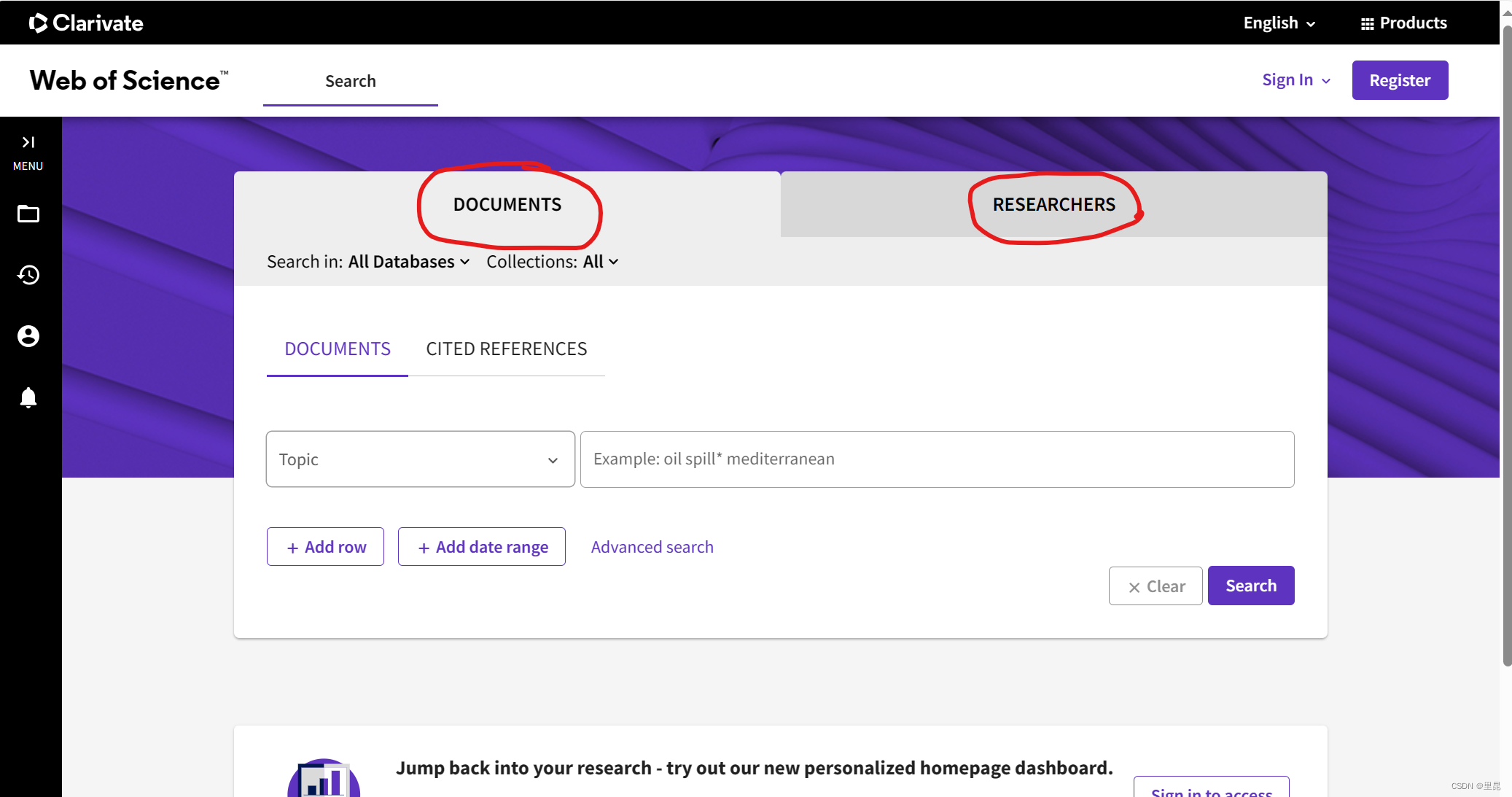Expand the Collections: All dropdown
The width and height of the screenshot is (1512, 797).
coord(600,262)
